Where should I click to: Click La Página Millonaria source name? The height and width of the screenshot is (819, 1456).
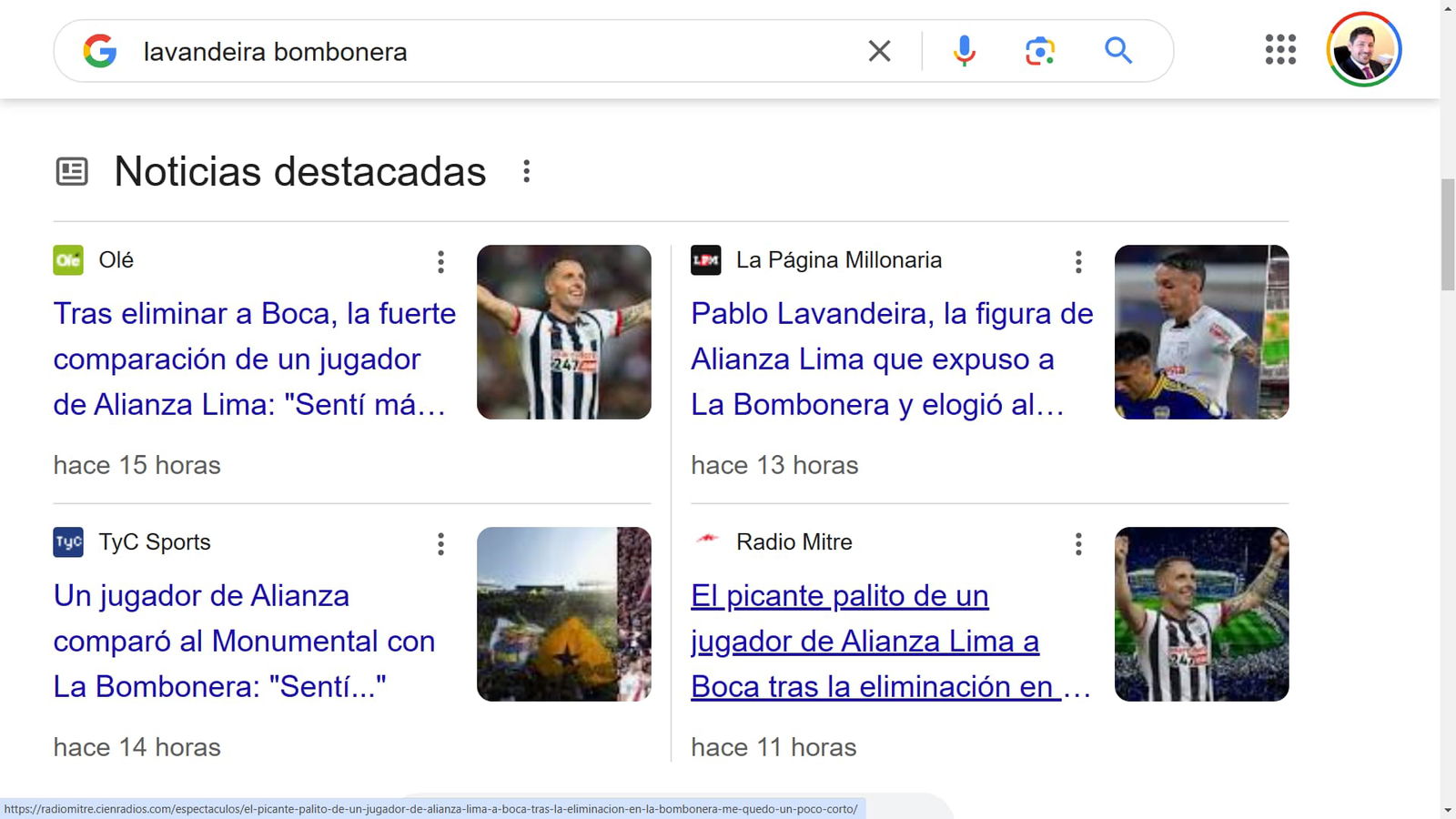click(x=839, y=260)
